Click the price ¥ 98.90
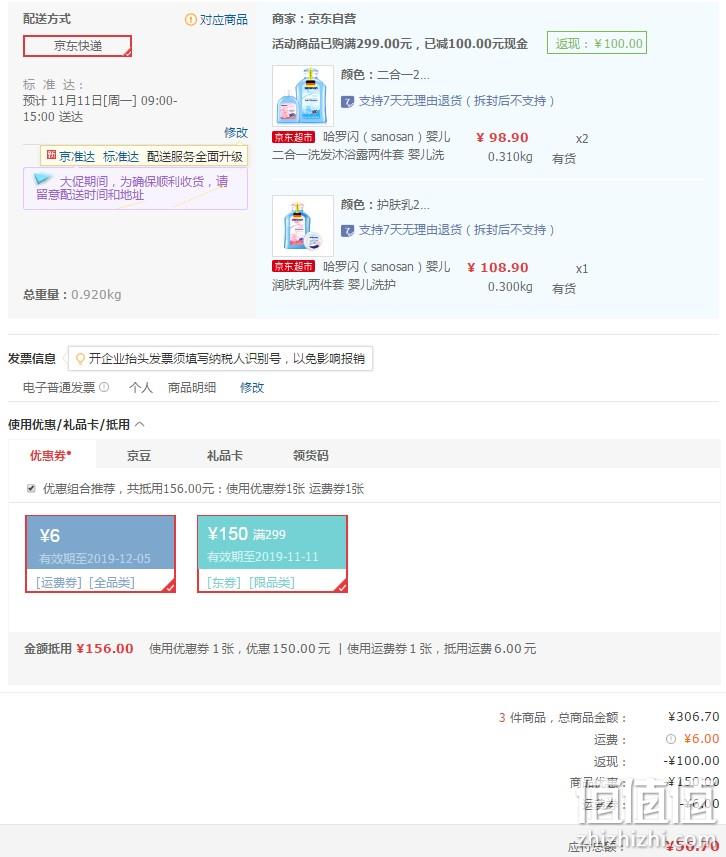The image size is (726, 857). 502,138
